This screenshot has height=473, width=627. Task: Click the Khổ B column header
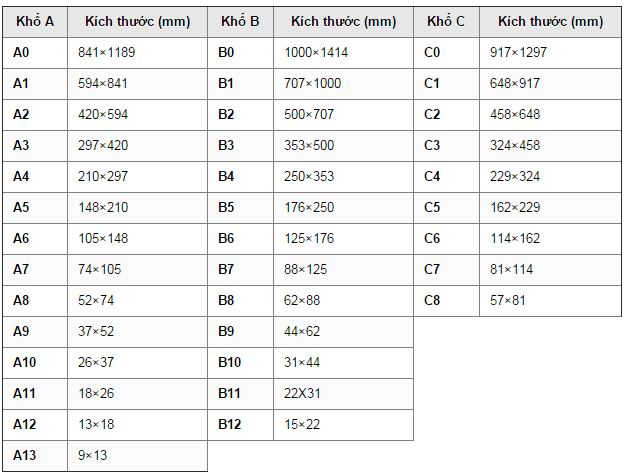point(240,21)
